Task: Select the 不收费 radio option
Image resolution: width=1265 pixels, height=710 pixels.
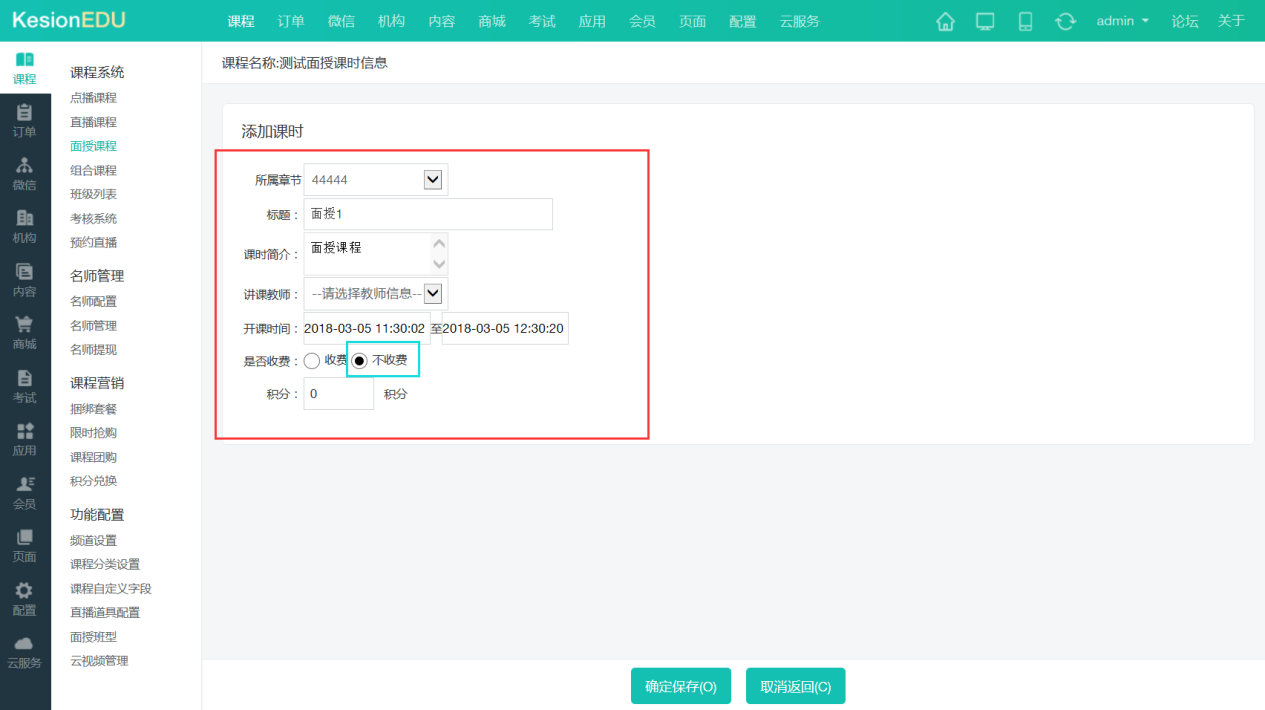Action: coord(360,361)
